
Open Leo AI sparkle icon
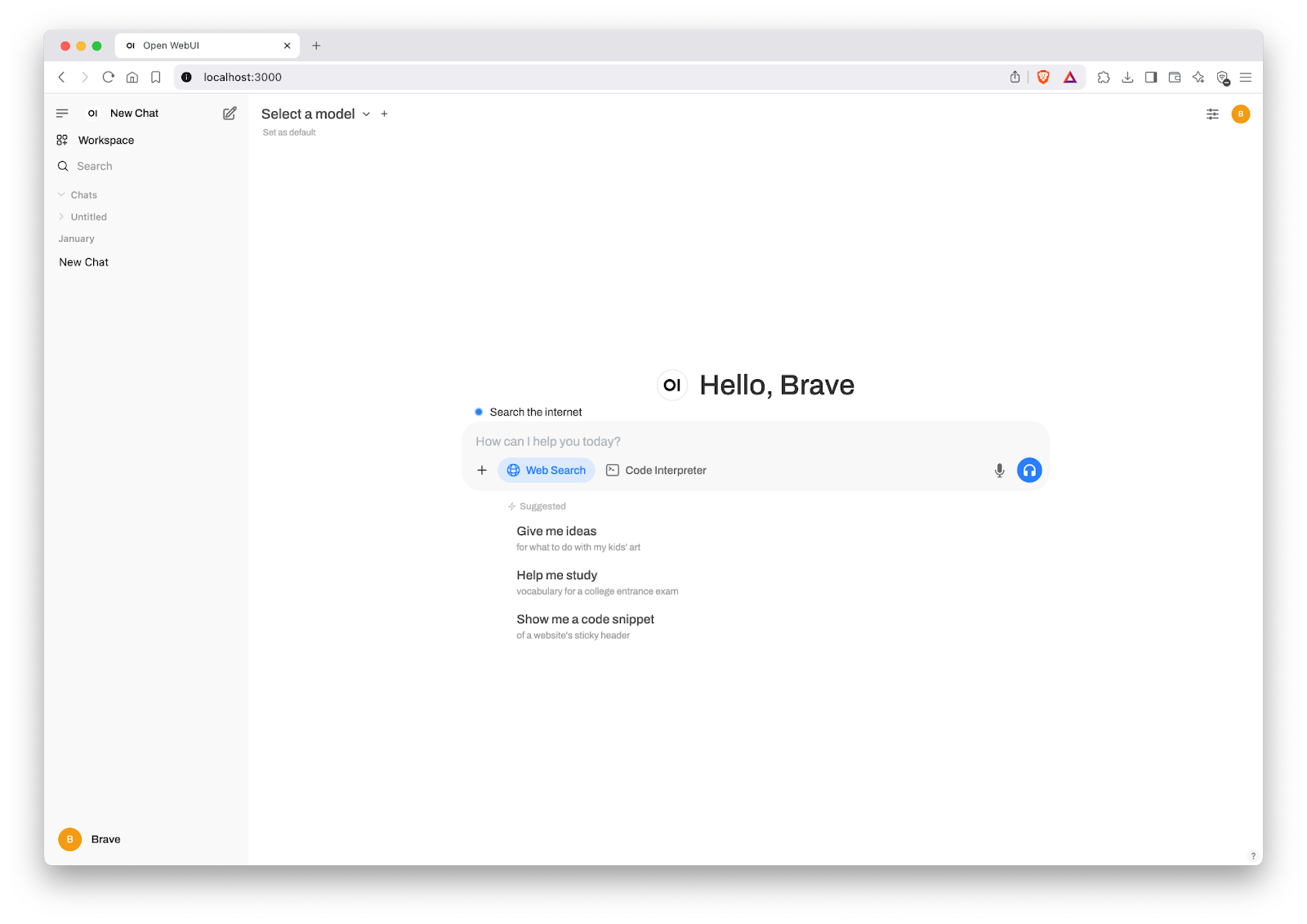[1198, 77]
